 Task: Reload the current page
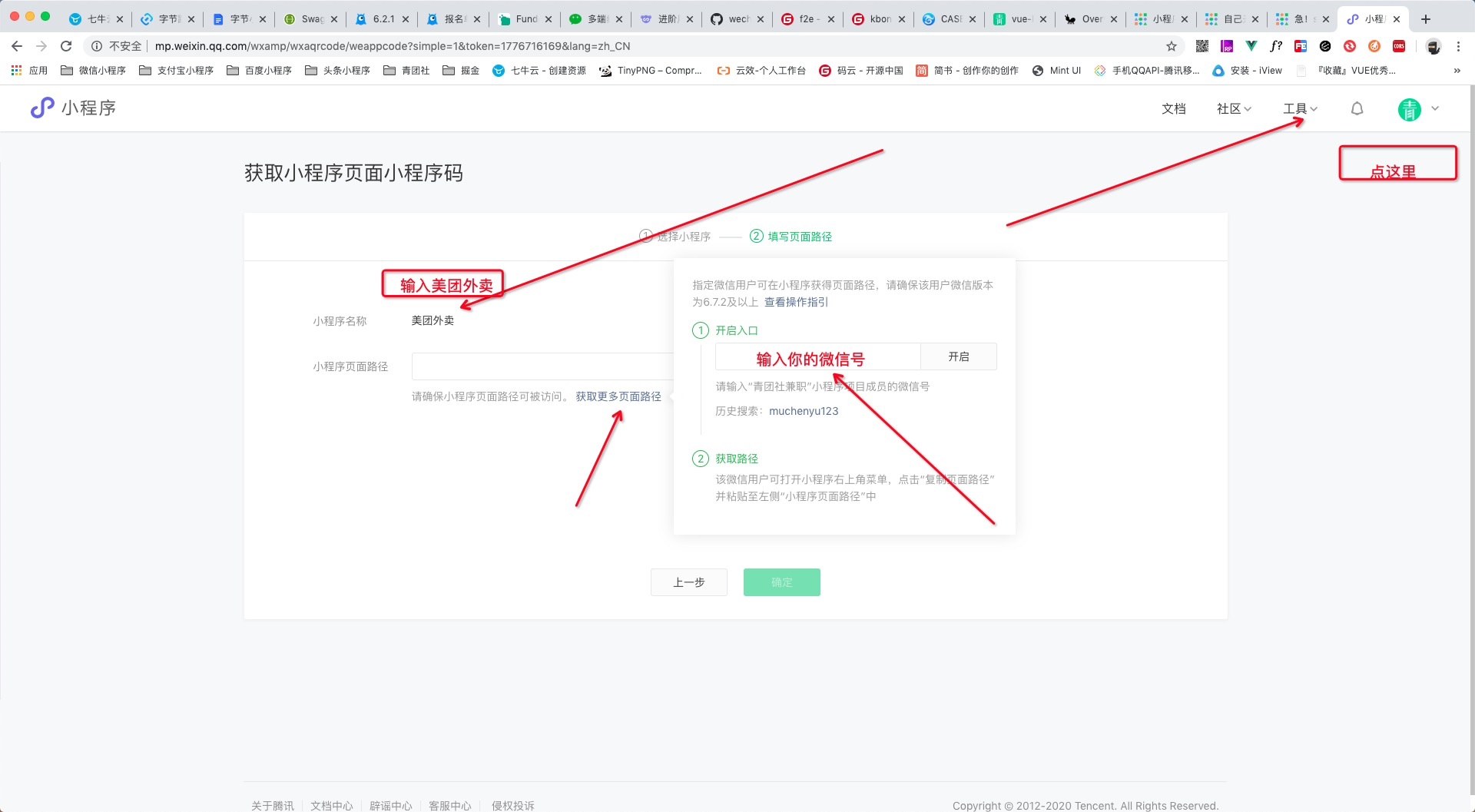tap(66, 46)
